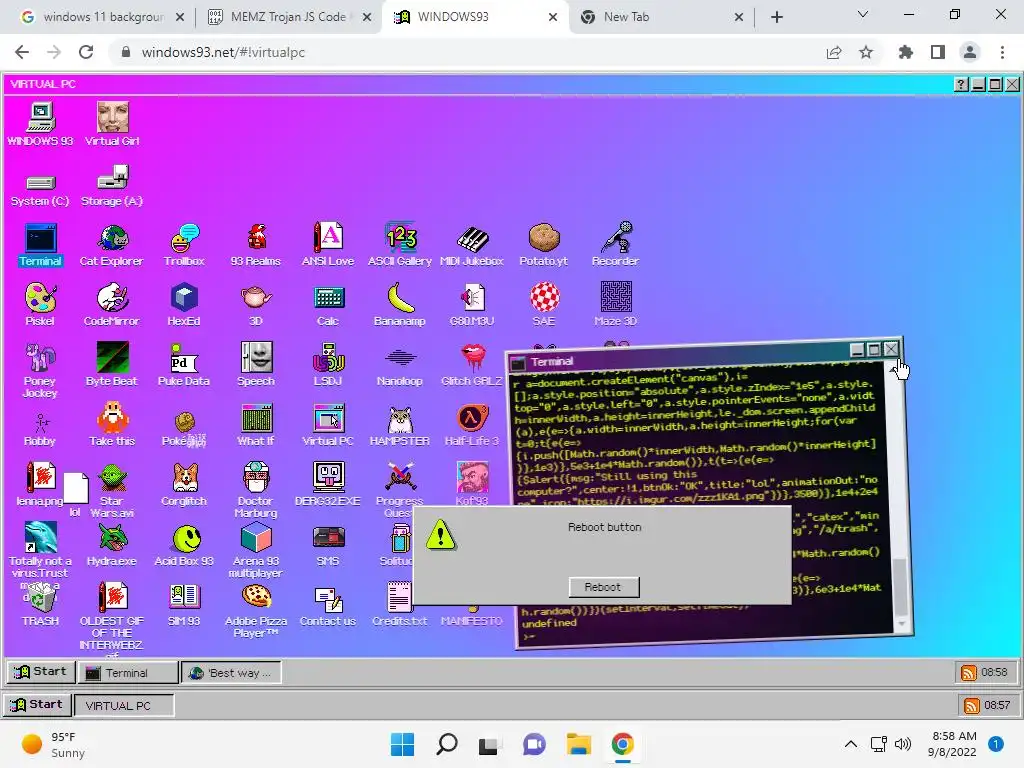Viewport: 1024px width, 768px height.
Task: Open the Potato.yt icon
Action: (x=543, y=245)
